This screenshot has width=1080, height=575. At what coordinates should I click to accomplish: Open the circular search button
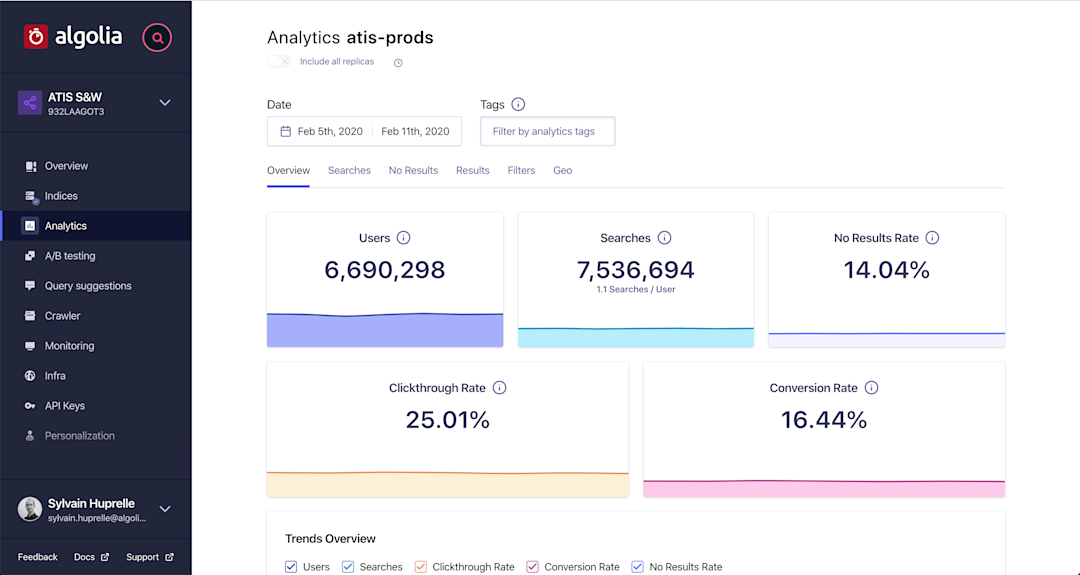pyautogui.click(x=157, y=38)
